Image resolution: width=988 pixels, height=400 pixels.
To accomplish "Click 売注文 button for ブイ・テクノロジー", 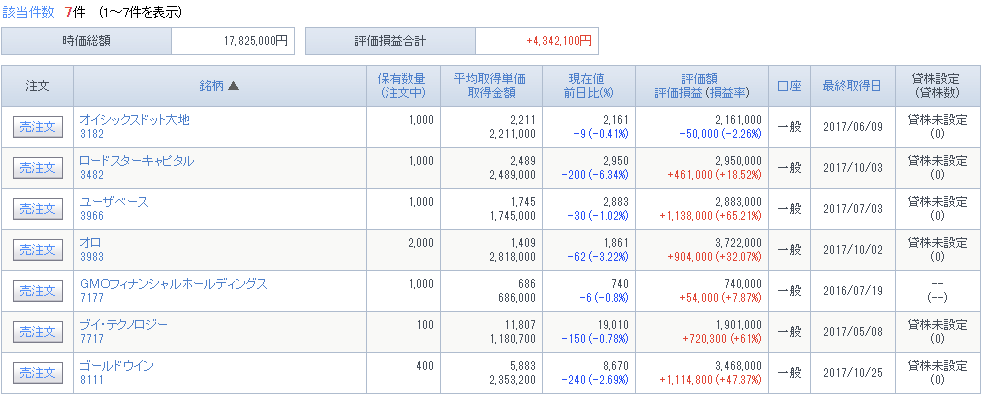I will point(38,332).
